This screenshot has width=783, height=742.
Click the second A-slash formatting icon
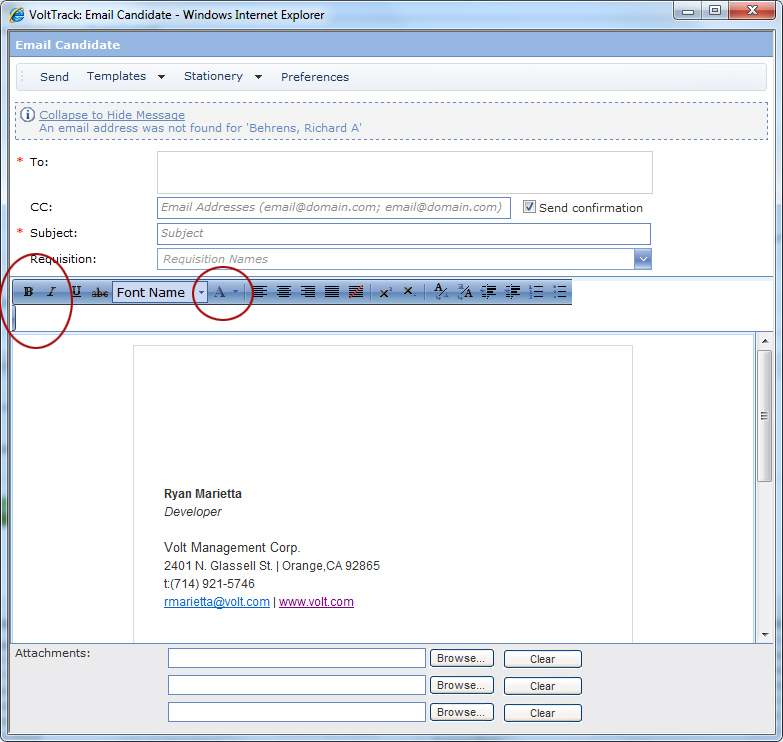coord(465,291)
